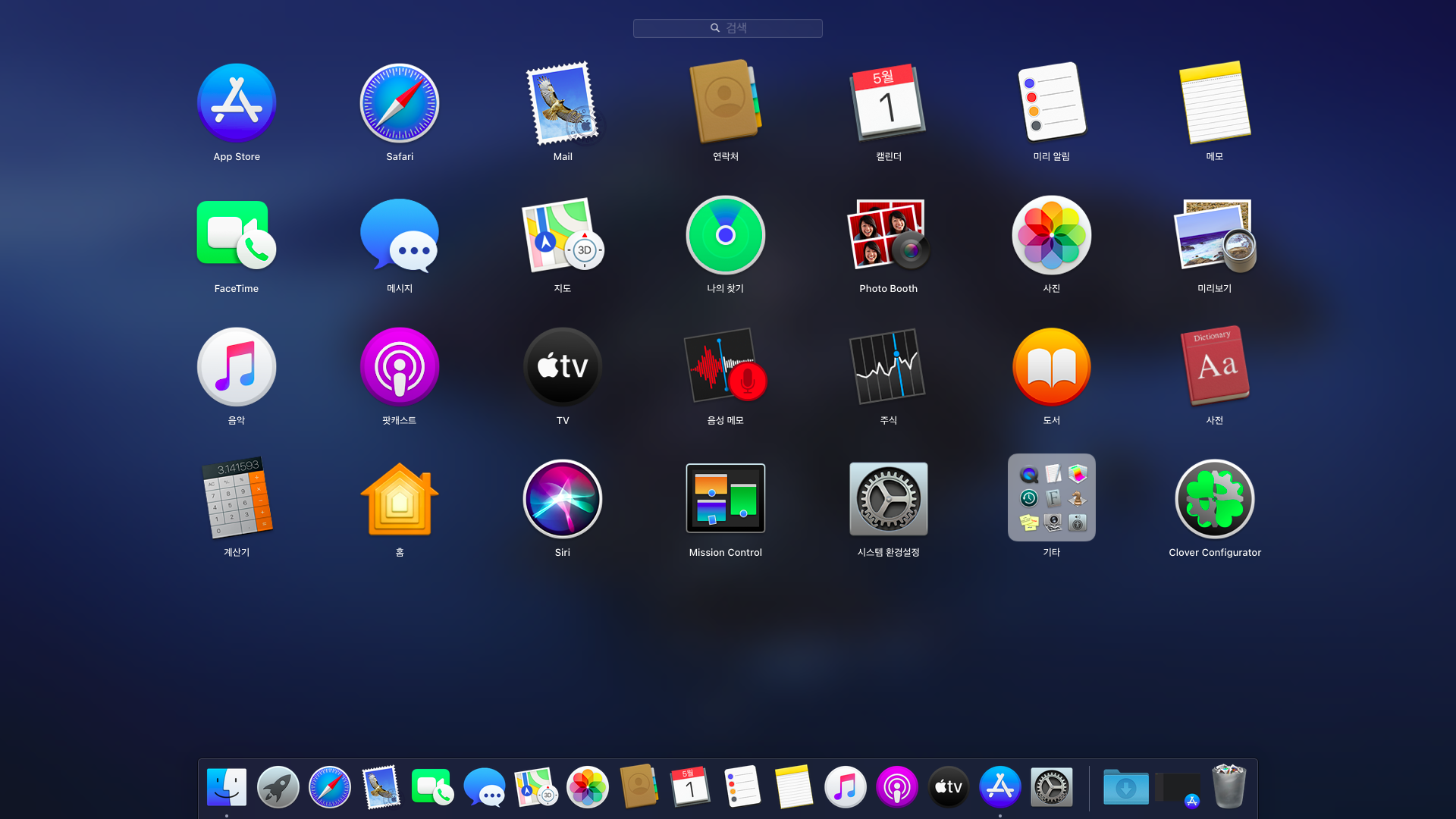
Task: Click the Launchpad rocket in Dock
Action: pos(278,787)
